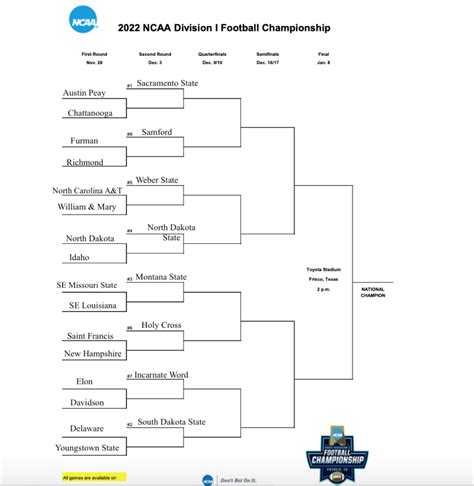Click the North Carolina A&T entry
This screenshot has width=474, height=486.
coord(87,191)
